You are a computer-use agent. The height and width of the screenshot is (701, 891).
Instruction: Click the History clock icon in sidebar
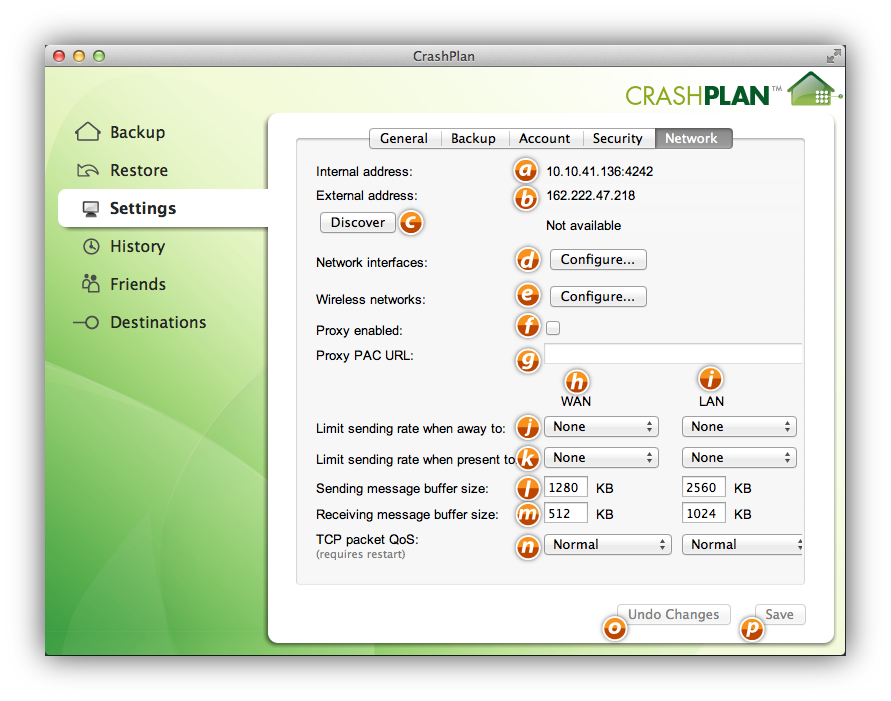click(91, 246)
